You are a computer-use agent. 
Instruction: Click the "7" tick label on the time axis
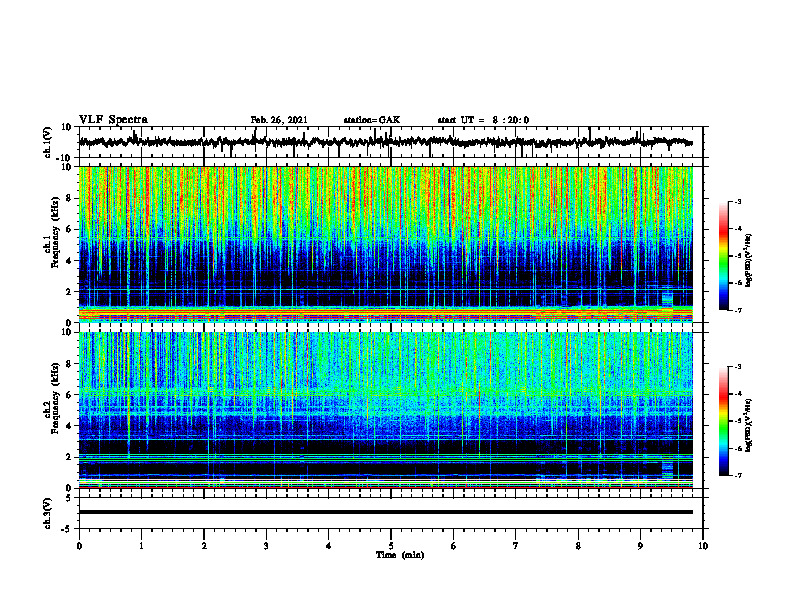516,546
